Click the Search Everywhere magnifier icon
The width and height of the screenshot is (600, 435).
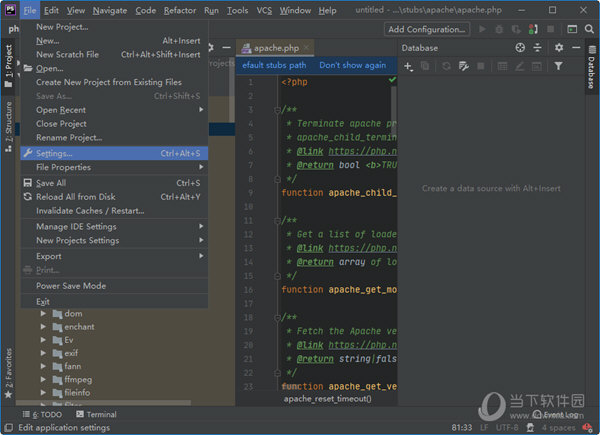(589, 29)
